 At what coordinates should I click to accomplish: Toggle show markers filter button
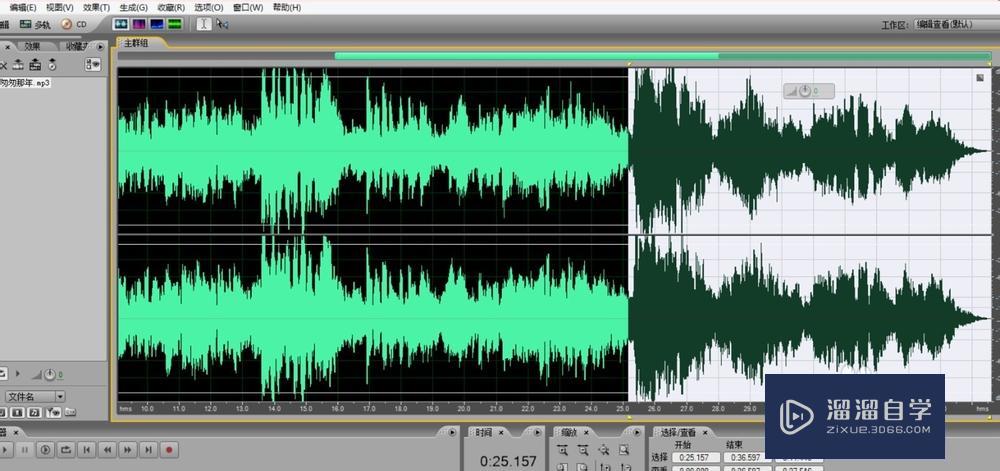point(52,412)
